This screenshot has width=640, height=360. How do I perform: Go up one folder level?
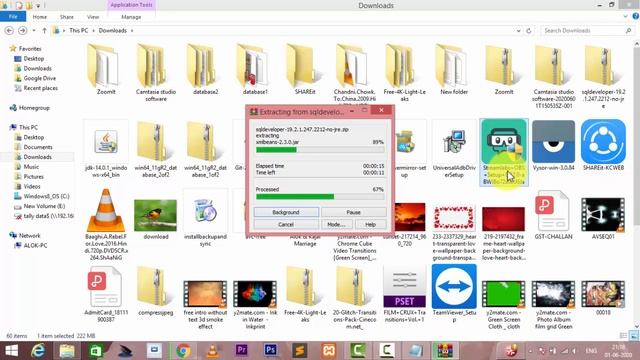[x=44, y=31]
